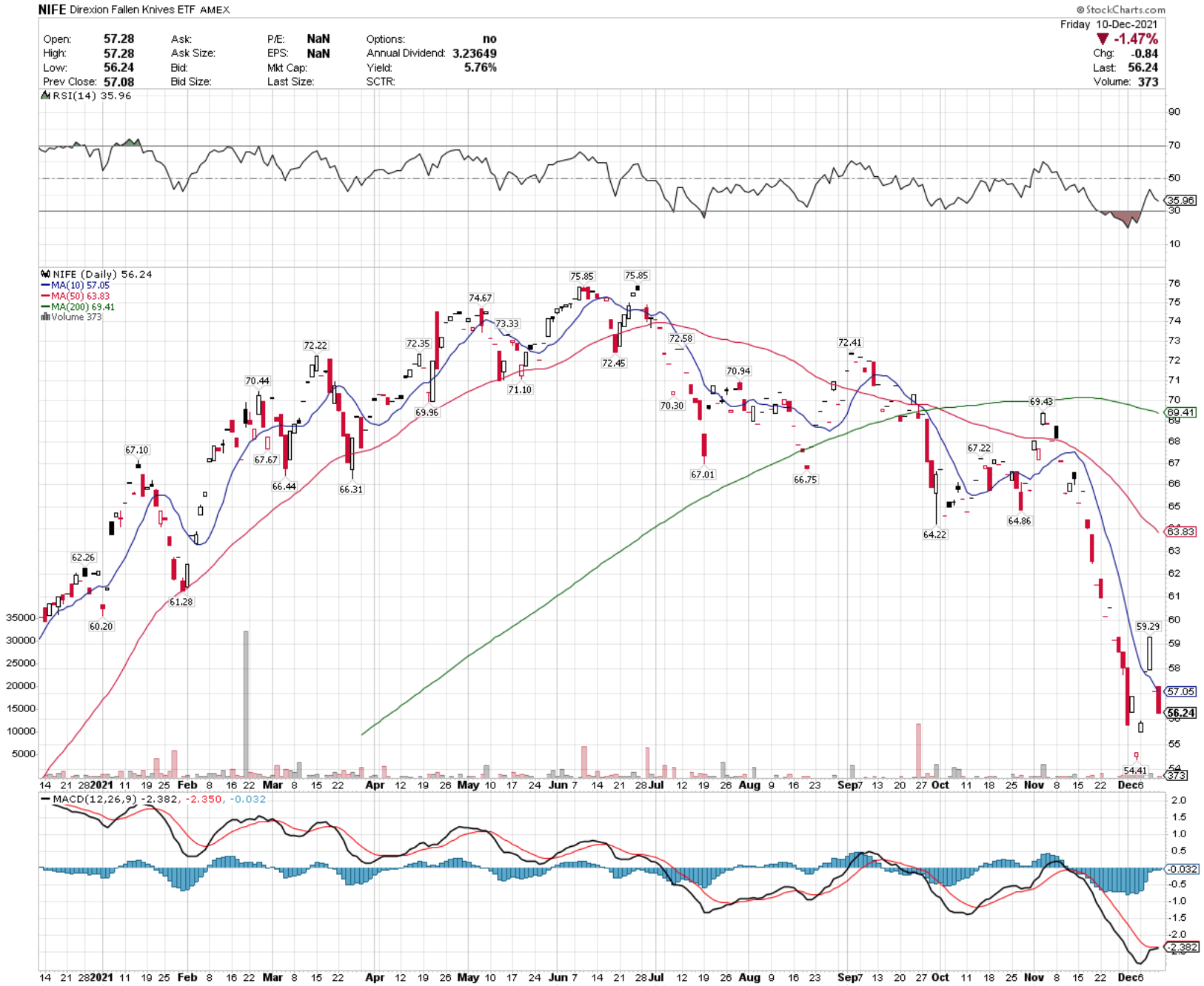
Task: Click the Yield value 5.76%
Action: click(x=480, y=67)
